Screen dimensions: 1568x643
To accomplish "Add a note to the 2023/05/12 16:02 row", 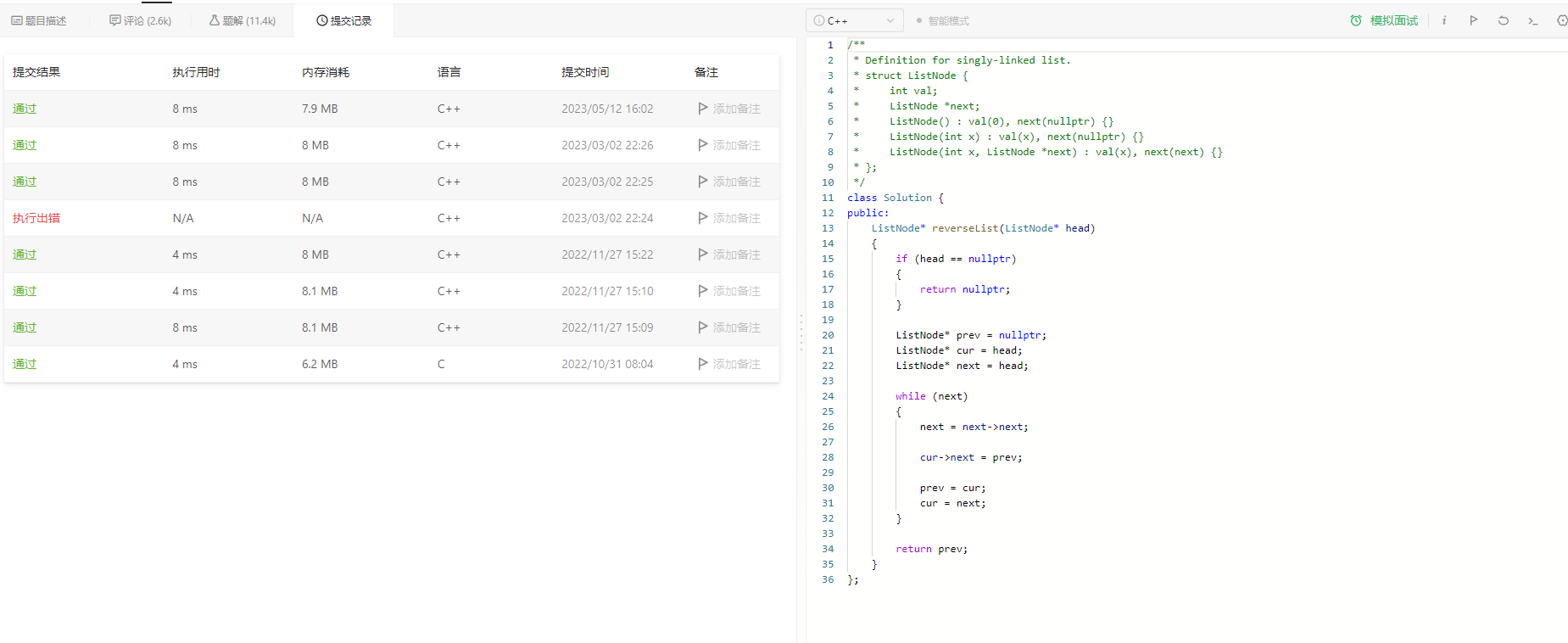I will click(x=729, y=109).
